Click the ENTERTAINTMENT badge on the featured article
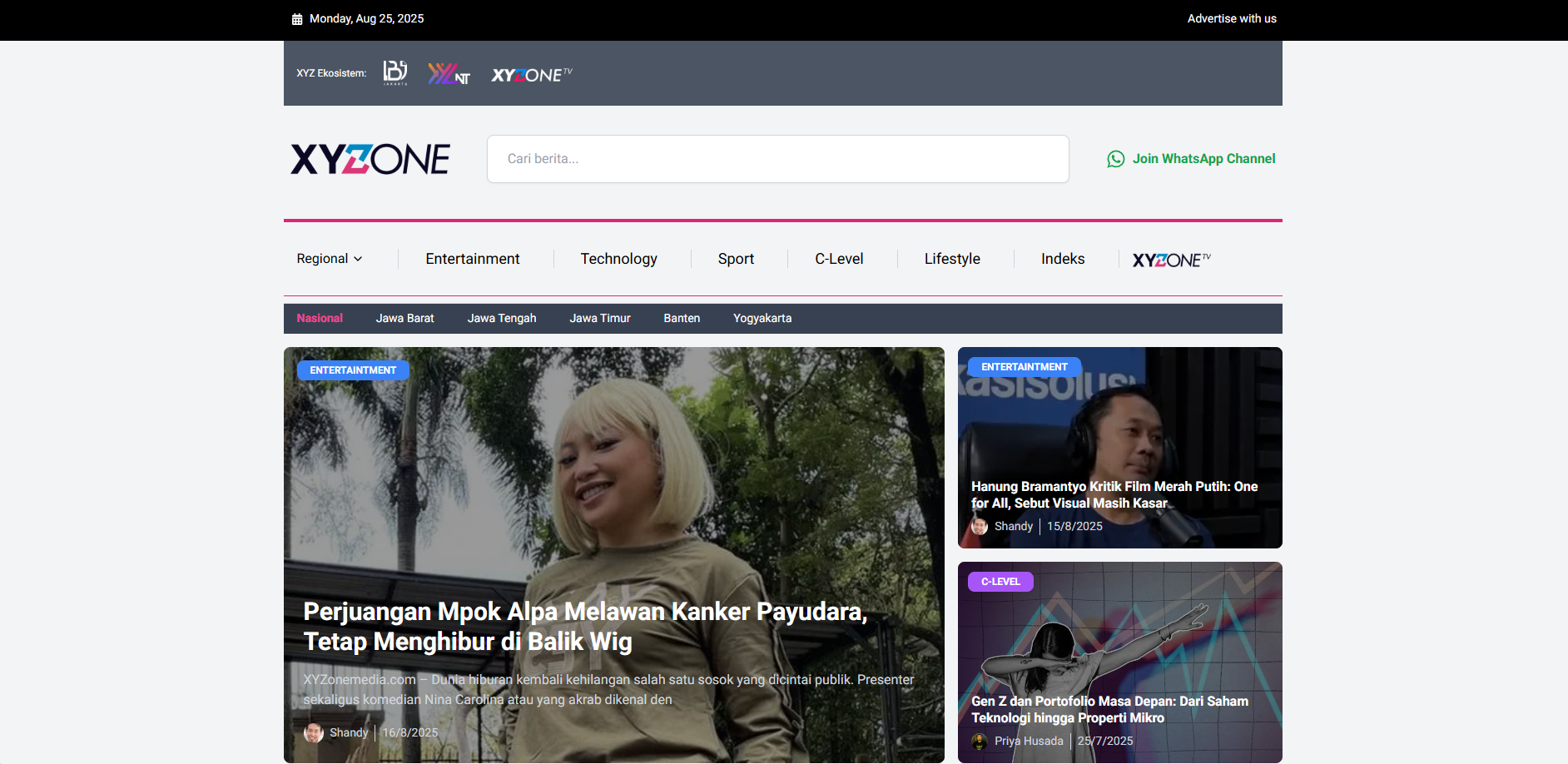 tap(352, 370)
